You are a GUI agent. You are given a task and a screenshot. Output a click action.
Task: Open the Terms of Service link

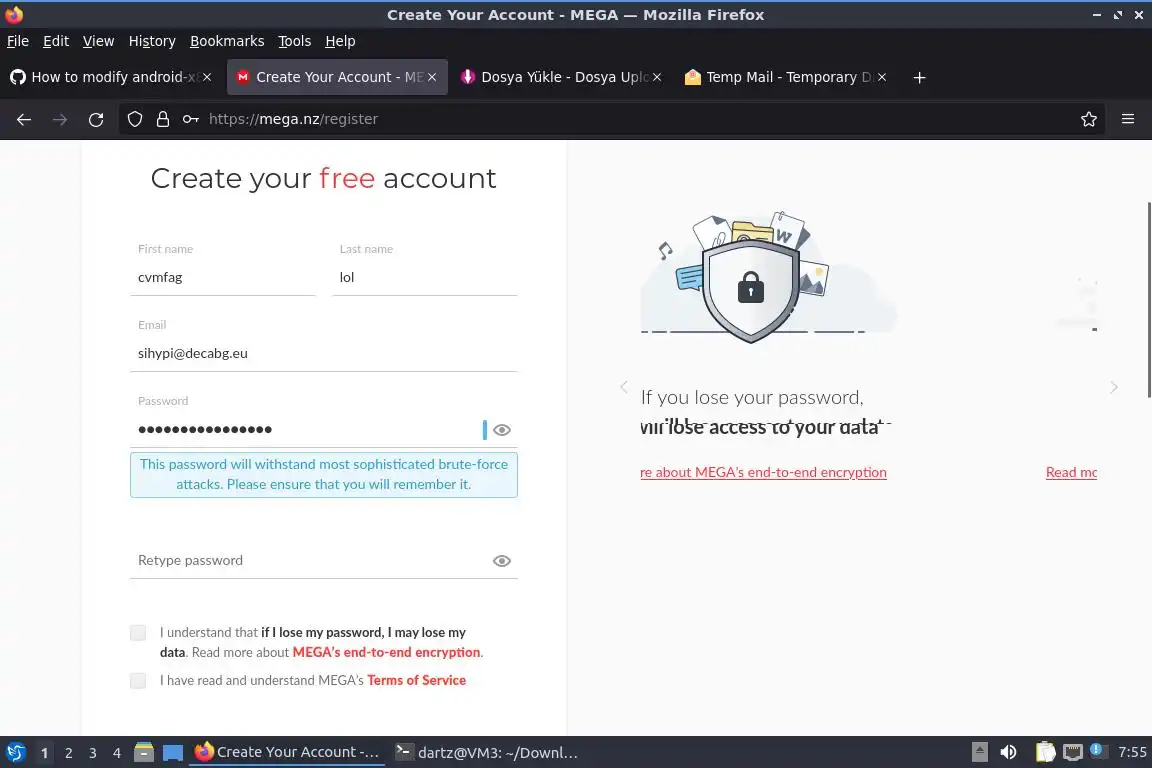417,681
